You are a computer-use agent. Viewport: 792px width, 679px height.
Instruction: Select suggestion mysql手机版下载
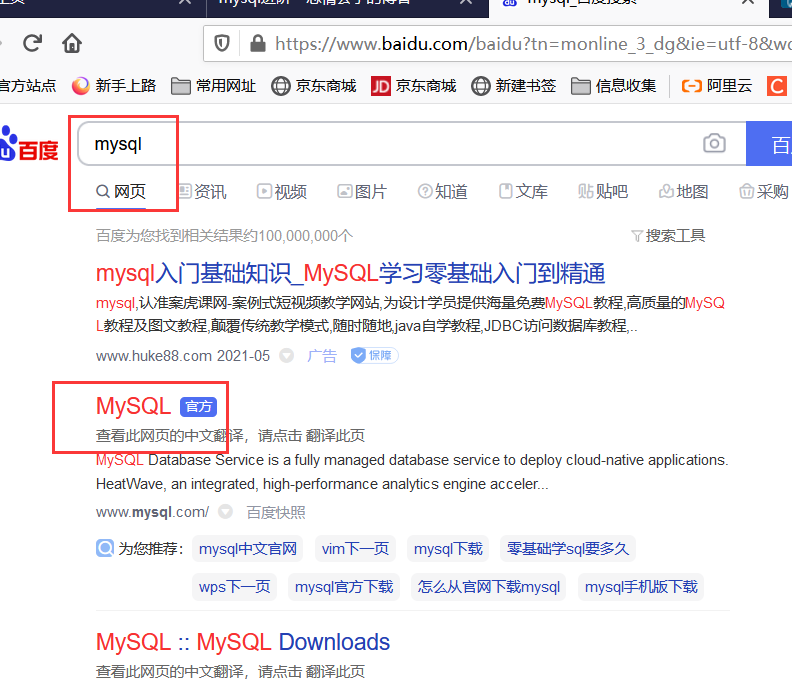pyautogui.click(x=641, y=587)
